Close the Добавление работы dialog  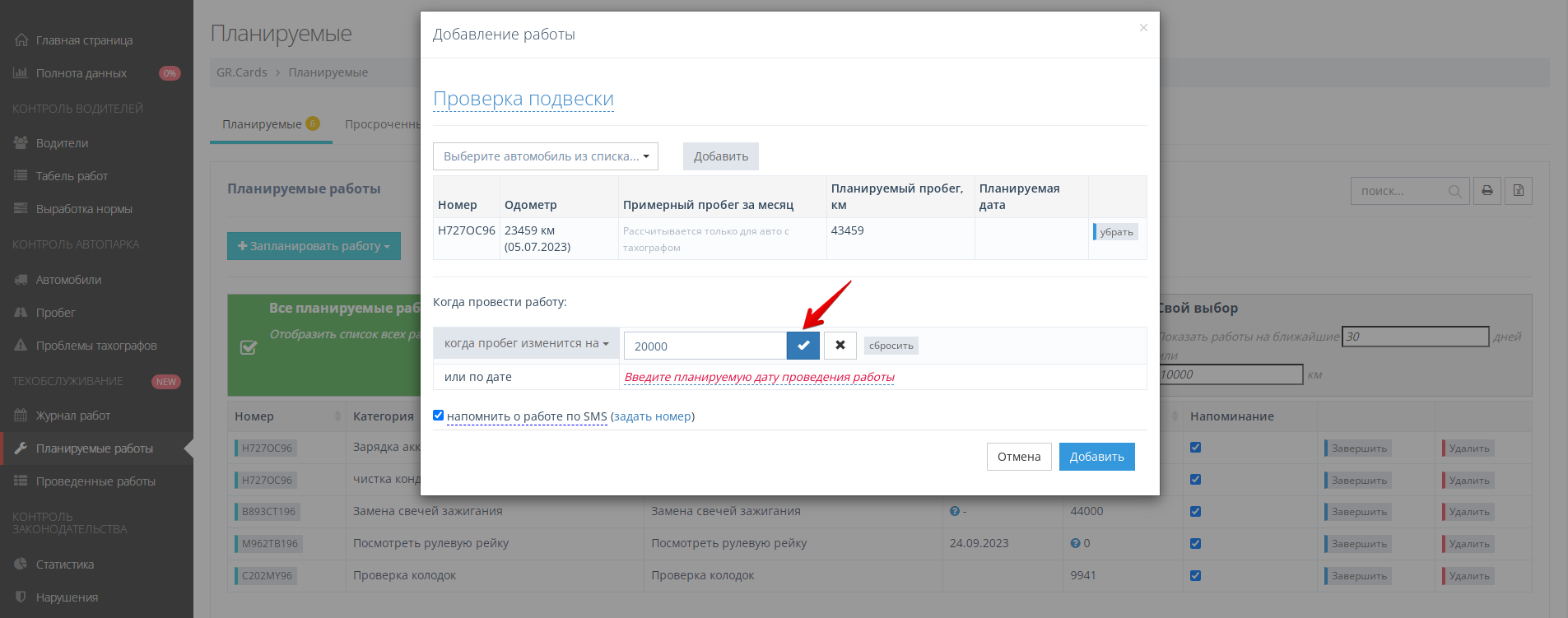pyautogui.click(x=1143, y=28)
